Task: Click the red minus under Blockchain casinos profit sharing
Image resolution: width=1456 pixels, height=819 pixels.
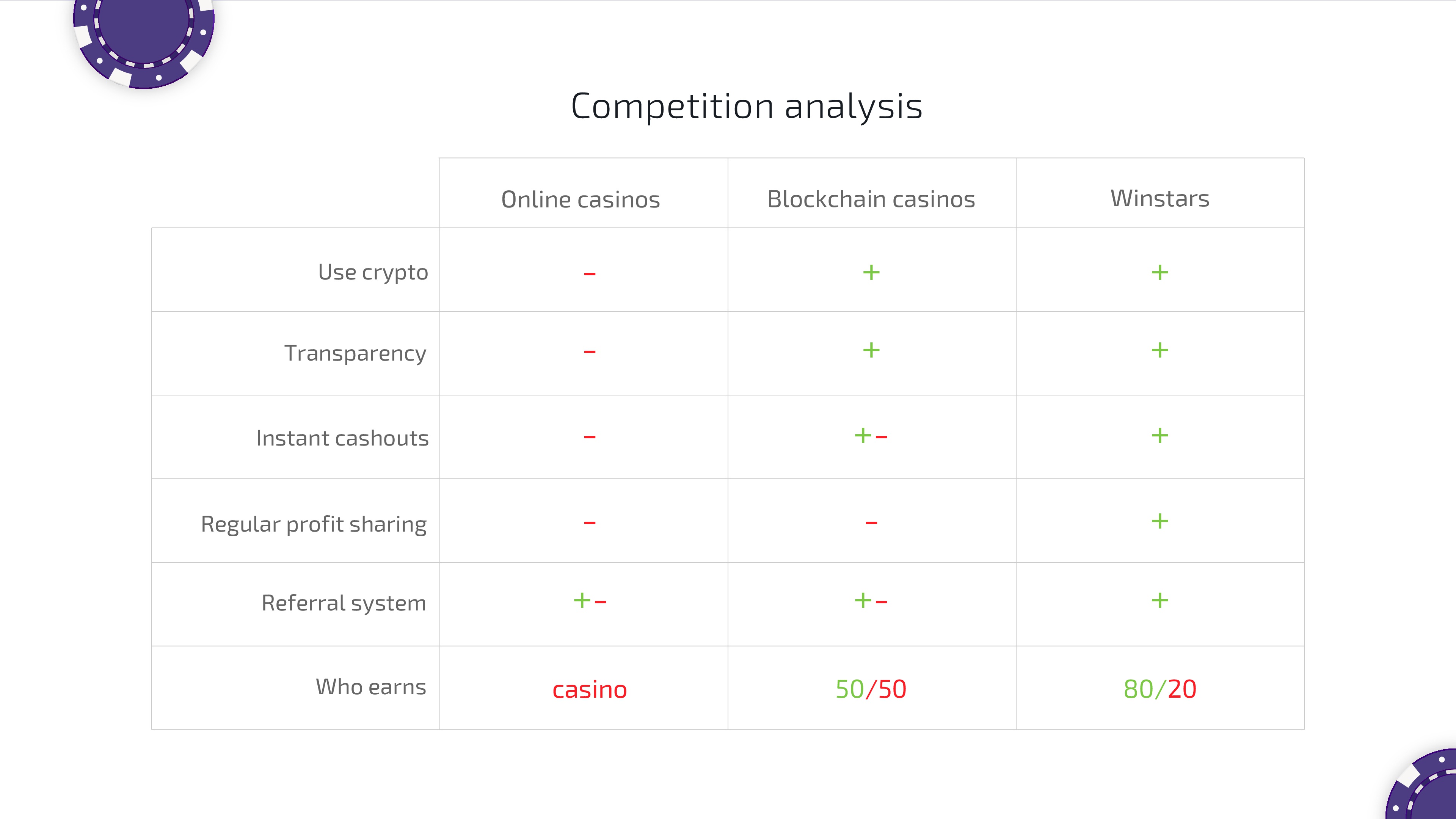Action: point(871,523)
